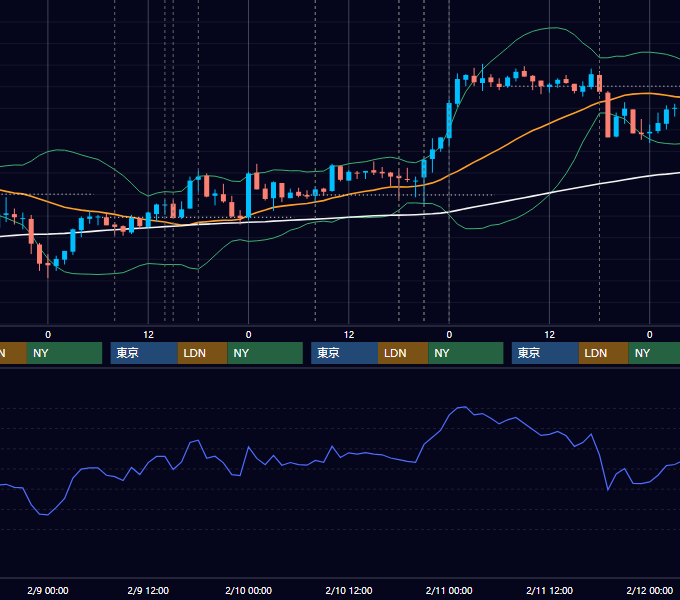Select the 東京 session block for 2/9

tap(144, 353)
